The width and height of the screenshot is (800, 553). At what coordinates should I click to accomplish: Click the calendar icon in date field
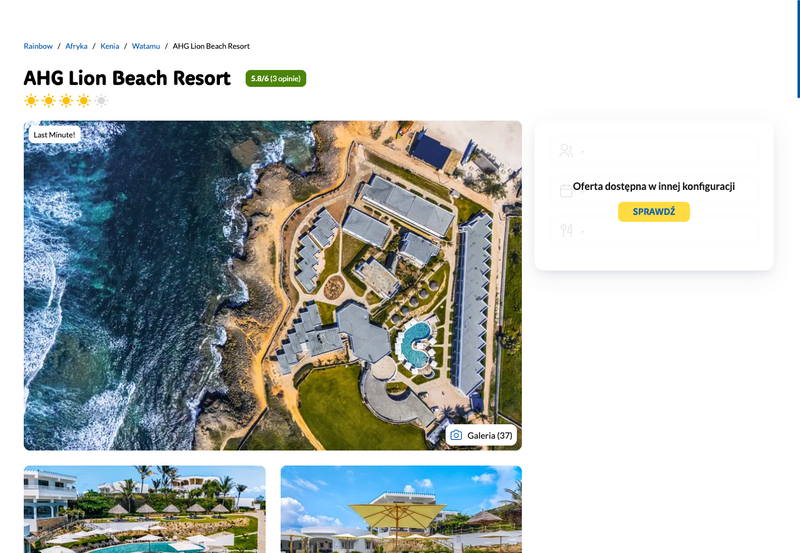coord(566,191)
